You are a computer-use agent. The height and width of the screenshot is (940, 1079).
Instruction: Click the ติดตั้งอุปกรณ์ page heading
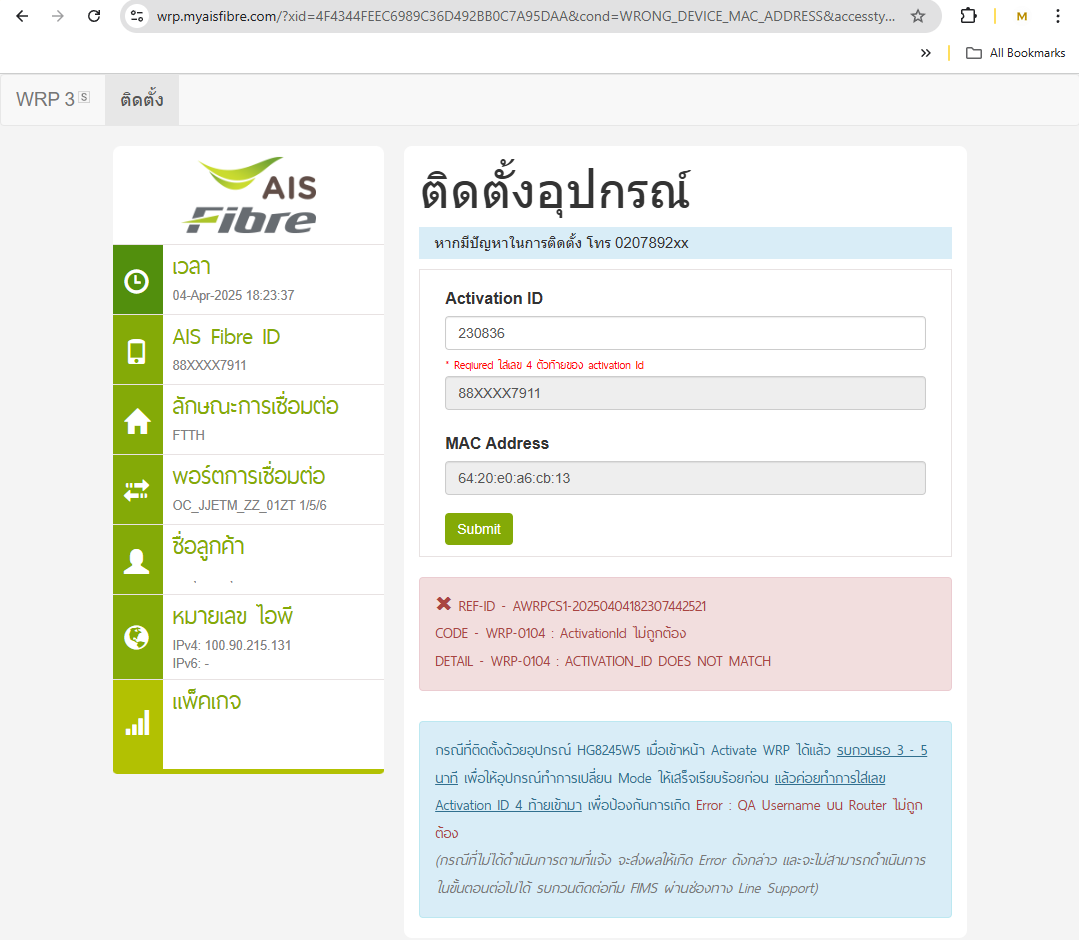[555, 191]
